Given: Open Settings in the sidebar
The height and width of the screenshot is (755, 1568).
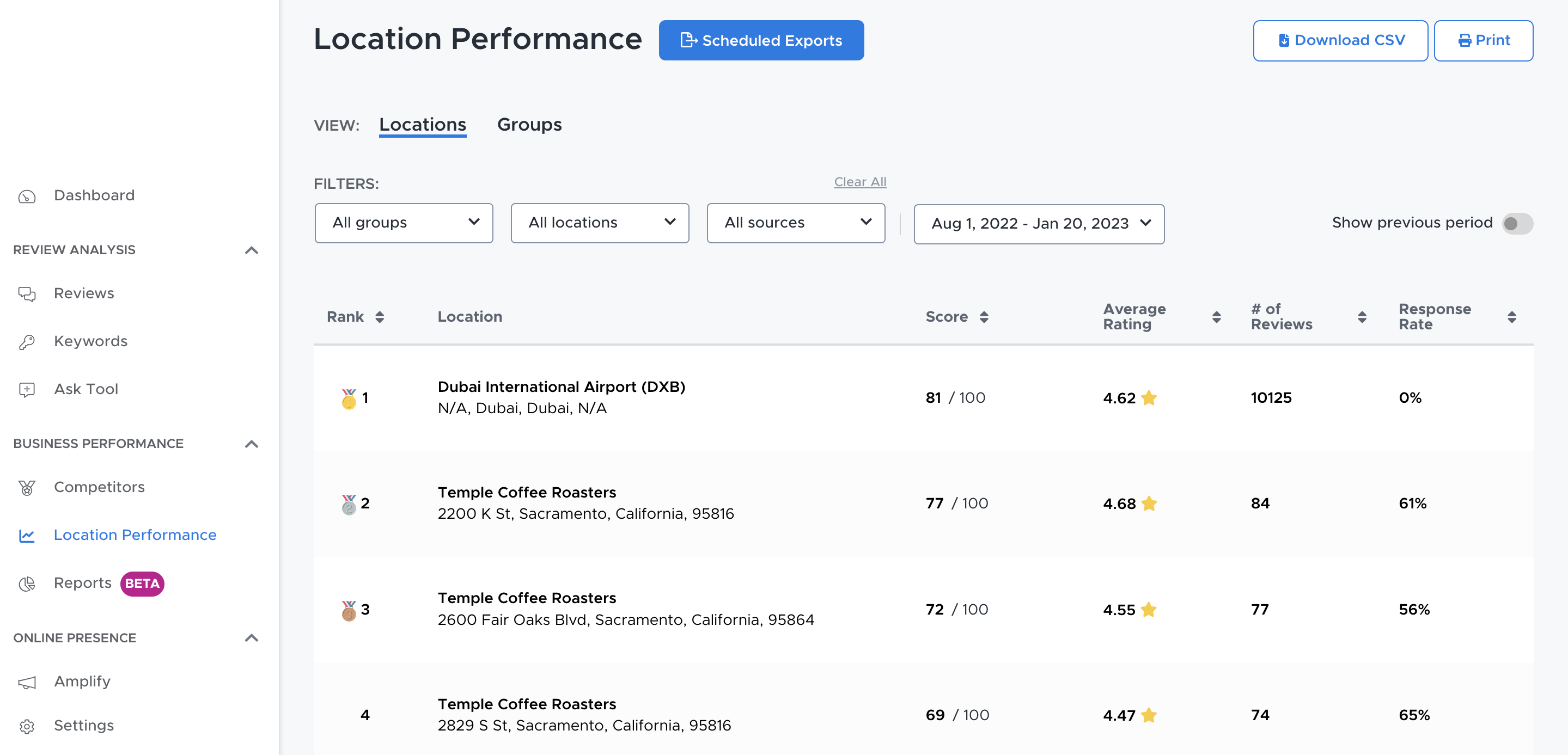Looking at the screenshot, I should pyautogui.click(x=84, y=725).
